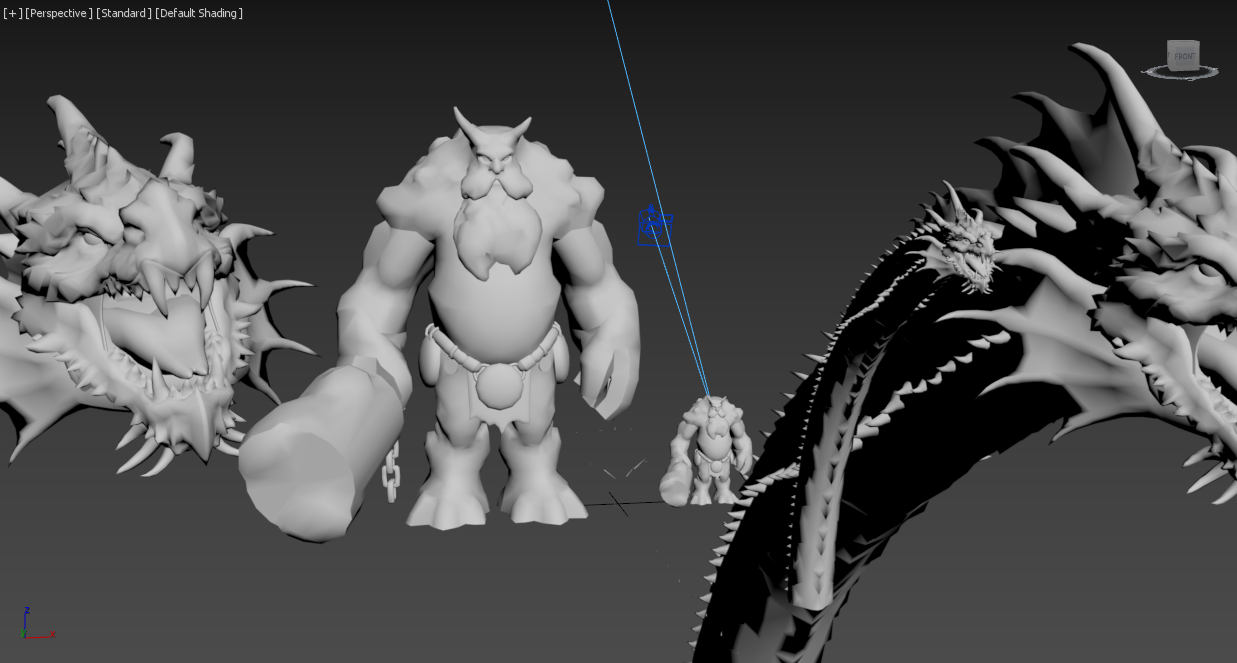Open the [+] general viewport menu
The width and height of the screenshot is (1237, 663).
(12, 13)
